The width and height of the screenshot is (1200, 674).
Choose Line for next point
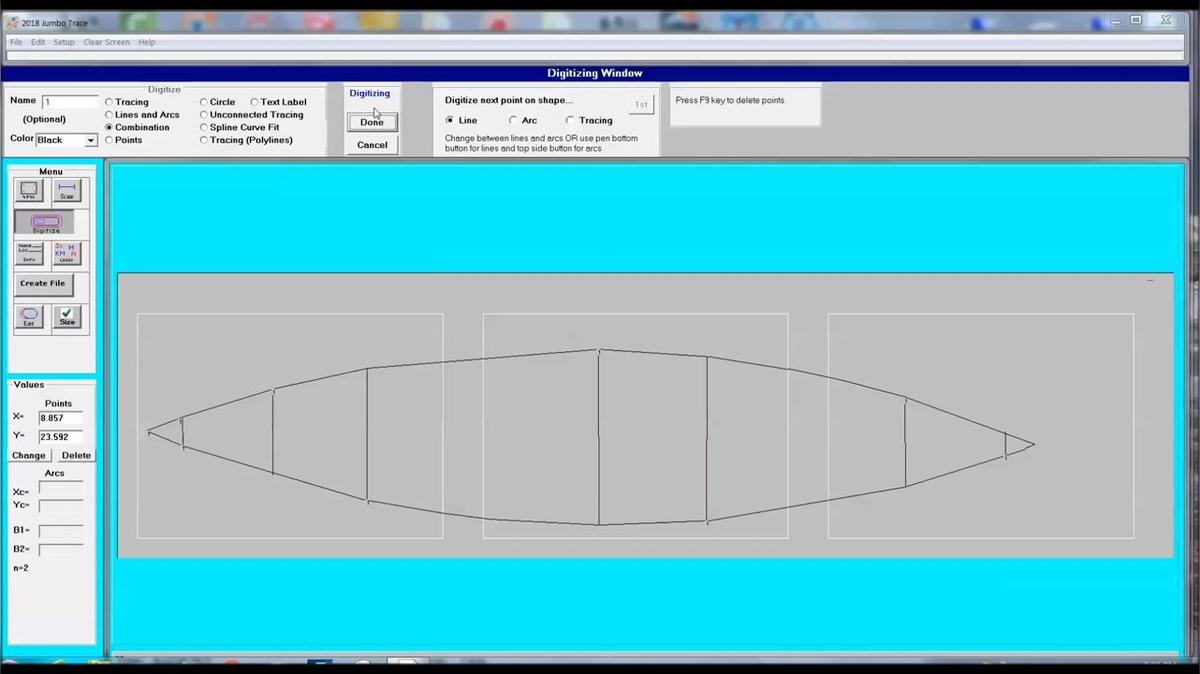coord(461,120)
